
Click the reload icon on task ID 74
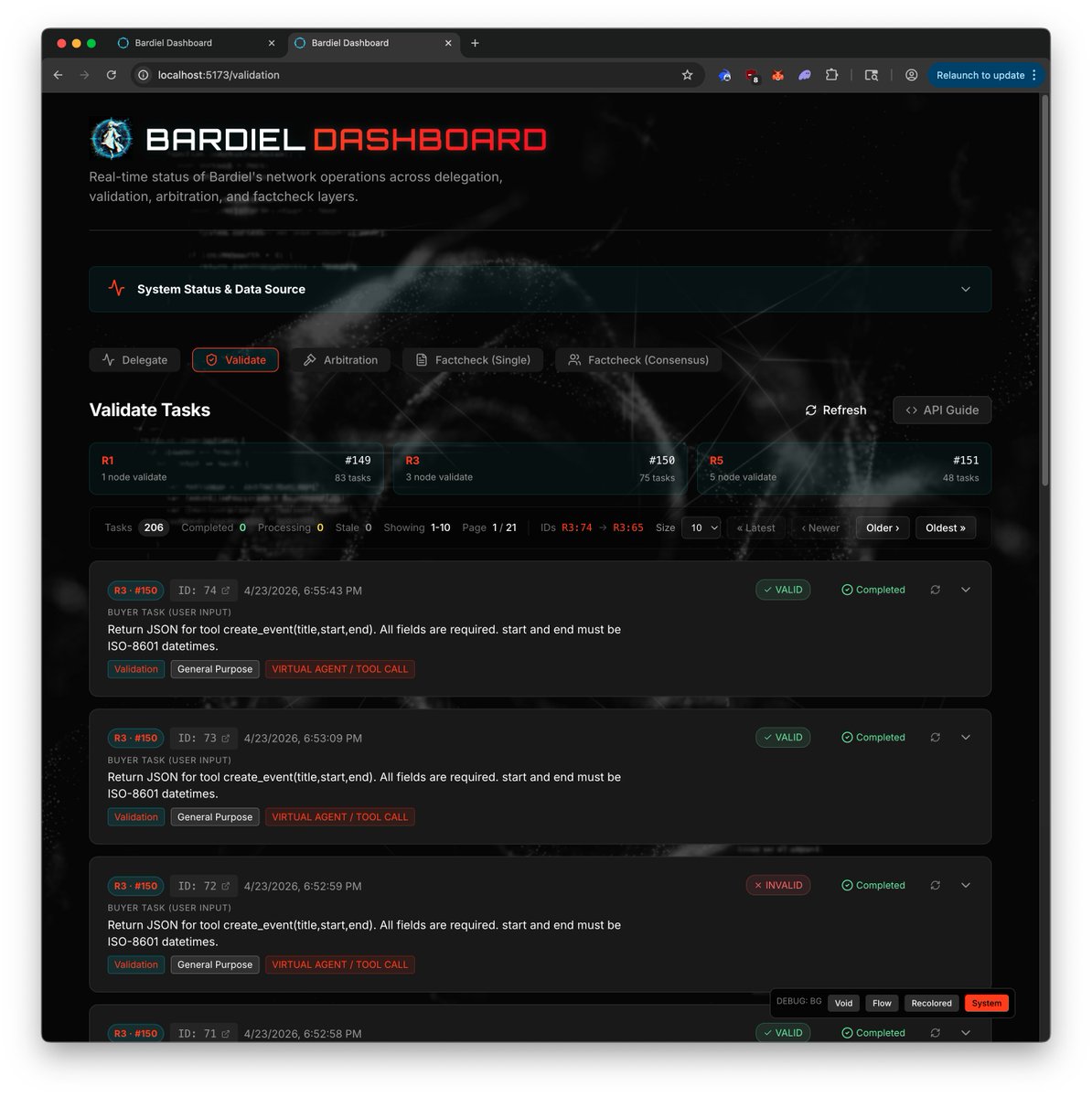click(935, 590)
